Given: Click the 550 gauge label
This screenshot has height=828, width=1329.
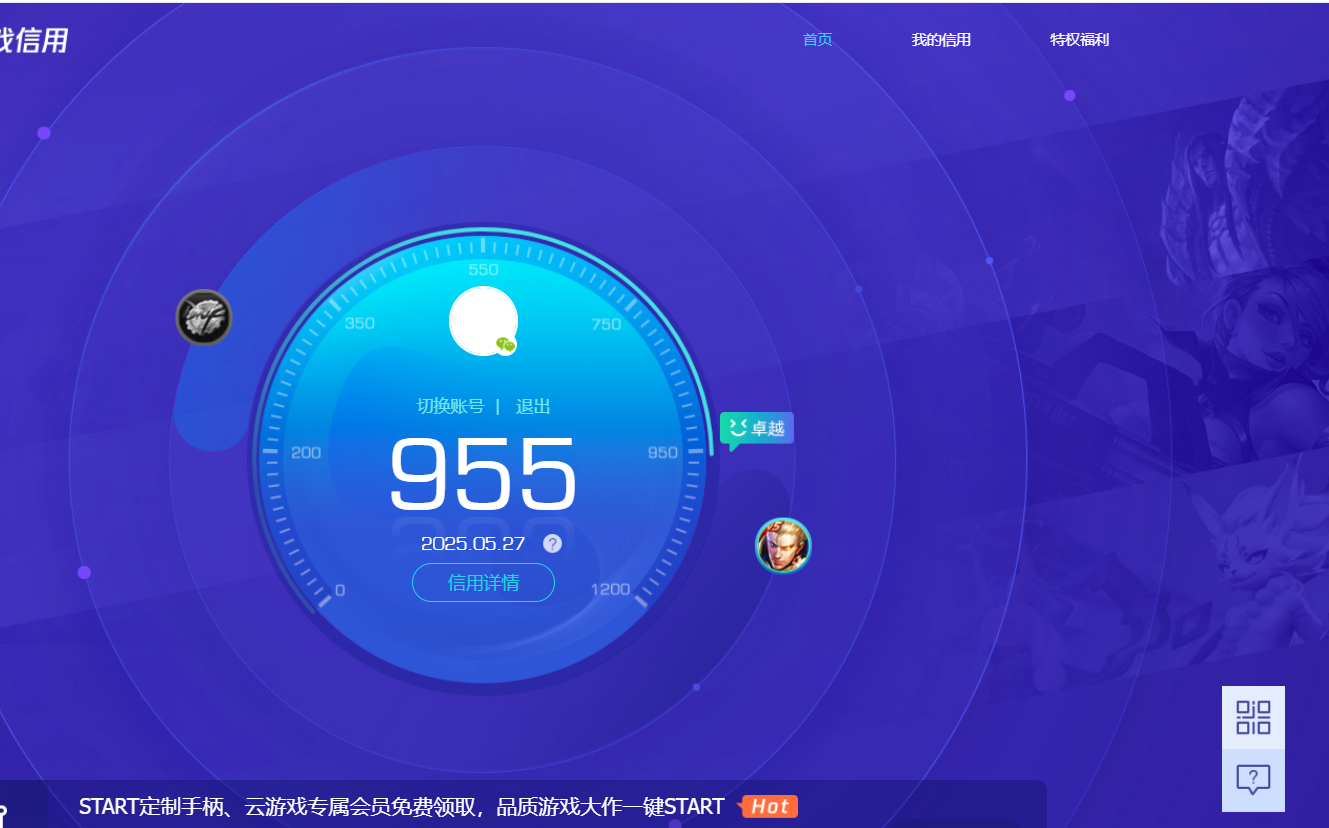Looking at the screenshot, I should (483, 270).
